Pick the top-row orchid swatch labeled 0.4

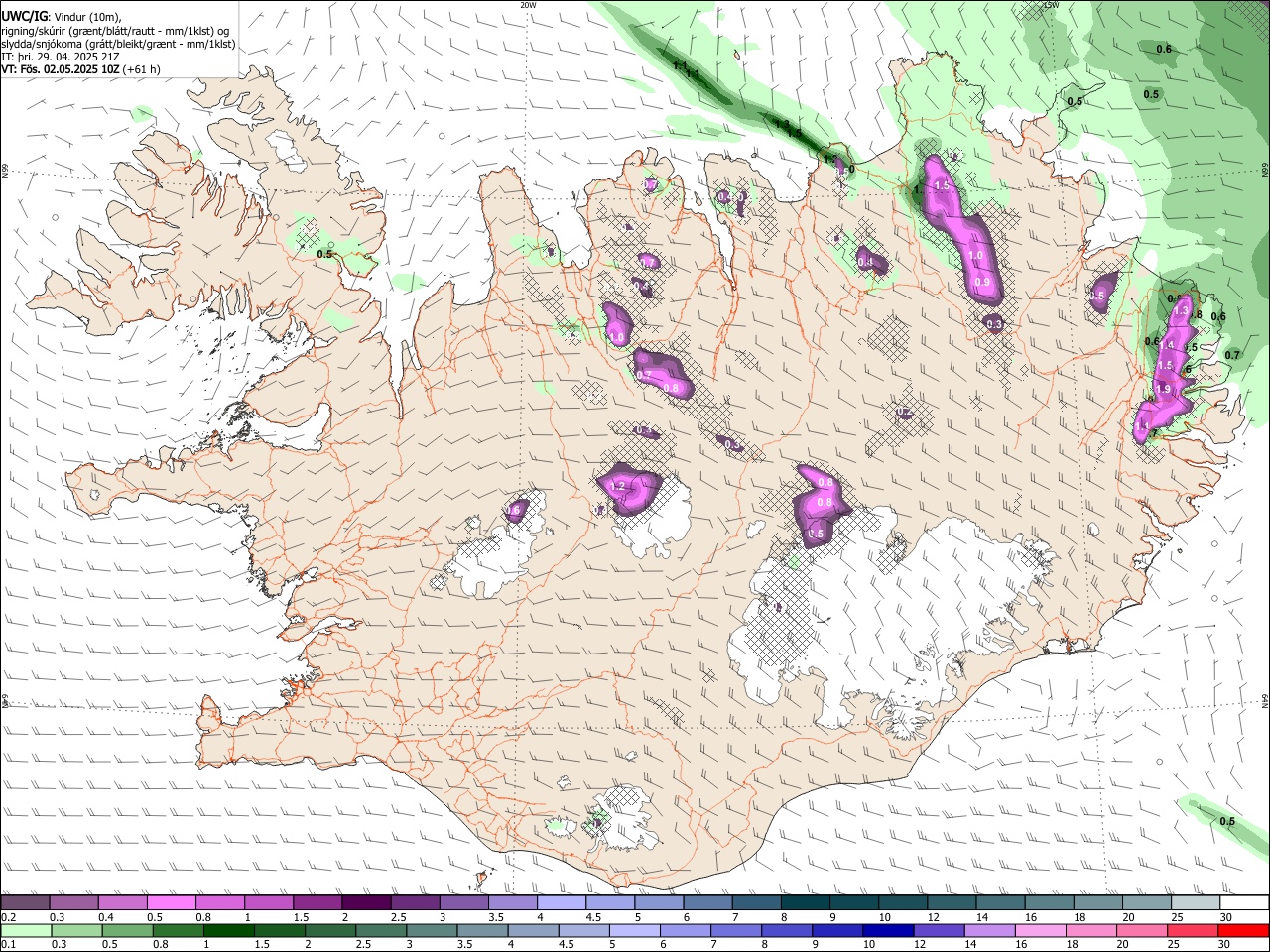coord(122,903)
